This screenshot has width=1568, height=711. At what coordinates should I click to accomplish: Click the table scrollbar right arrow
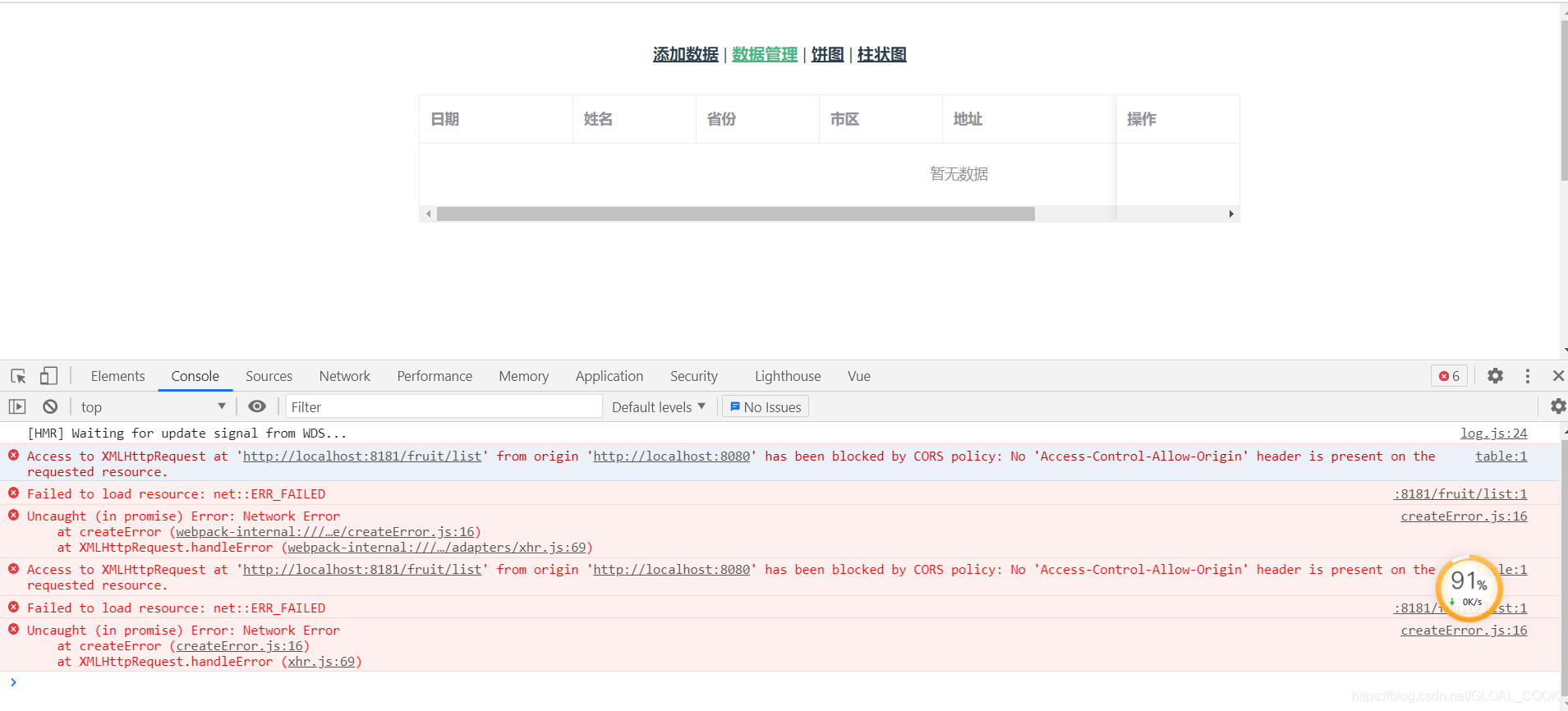pos(1231,214)
